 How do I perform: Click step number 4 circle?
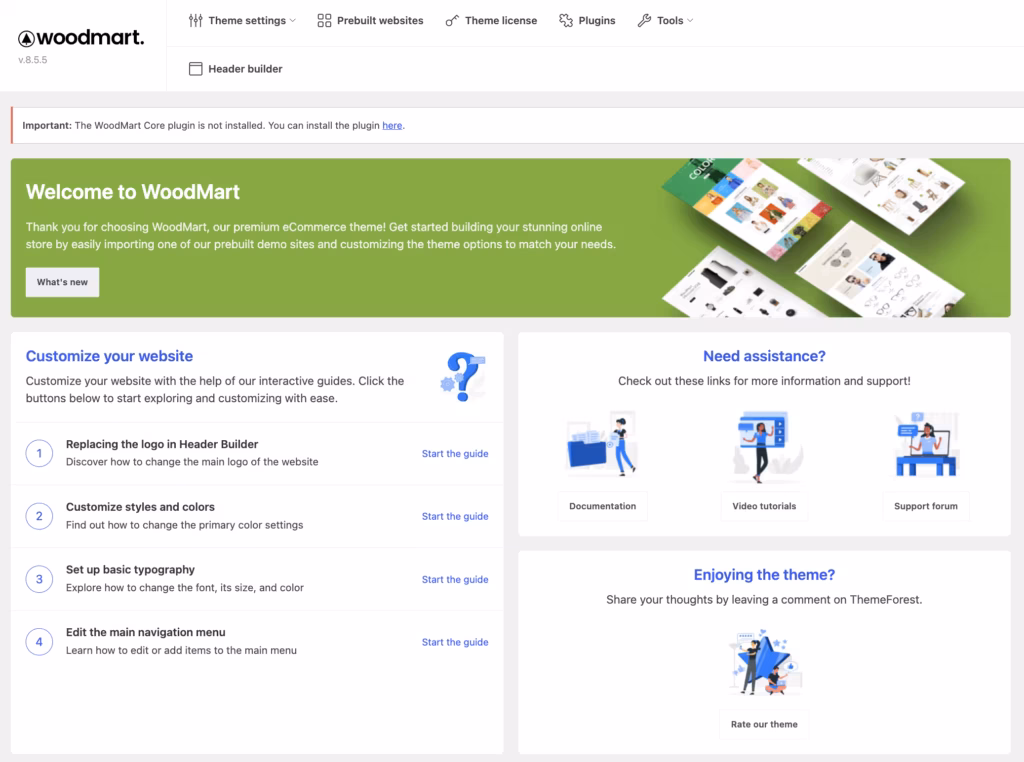coord(39,641)
